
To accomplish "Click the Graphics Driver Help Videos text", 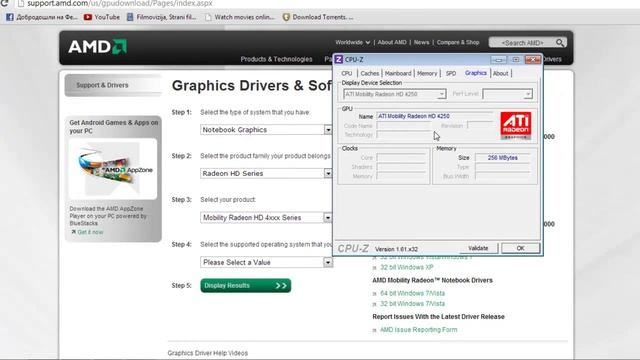I will tap(208, 353).
